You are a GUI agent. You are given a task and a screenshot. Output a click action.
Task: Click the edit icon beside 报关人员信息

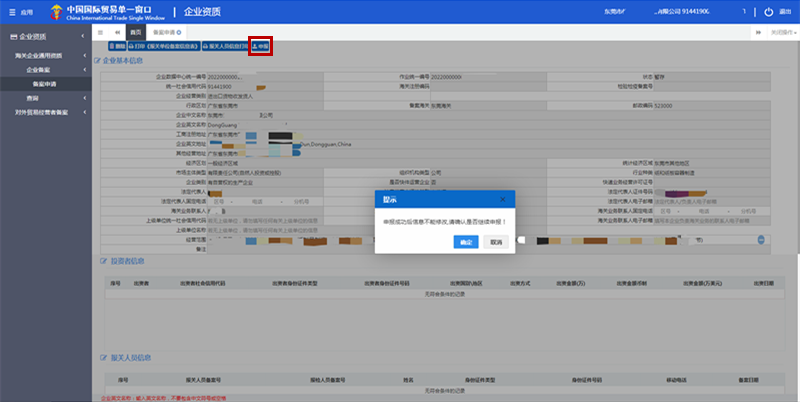click(104, 358)
